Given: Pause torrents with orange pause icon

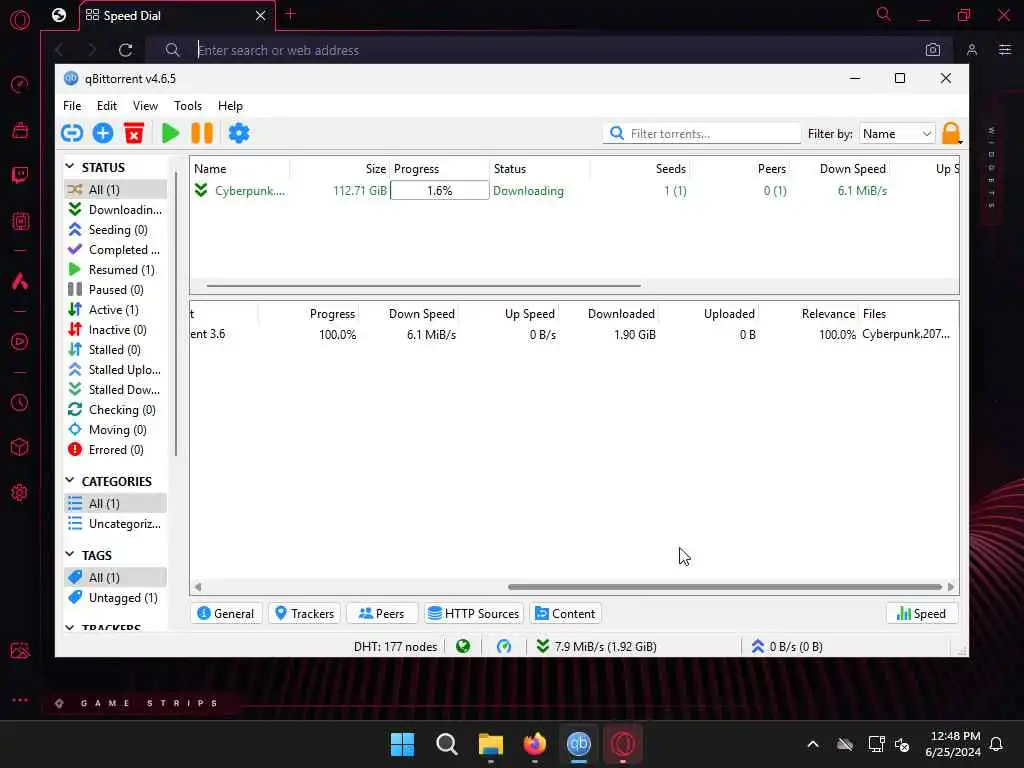Looking at the screenshot, I should [x=202, y=133].
